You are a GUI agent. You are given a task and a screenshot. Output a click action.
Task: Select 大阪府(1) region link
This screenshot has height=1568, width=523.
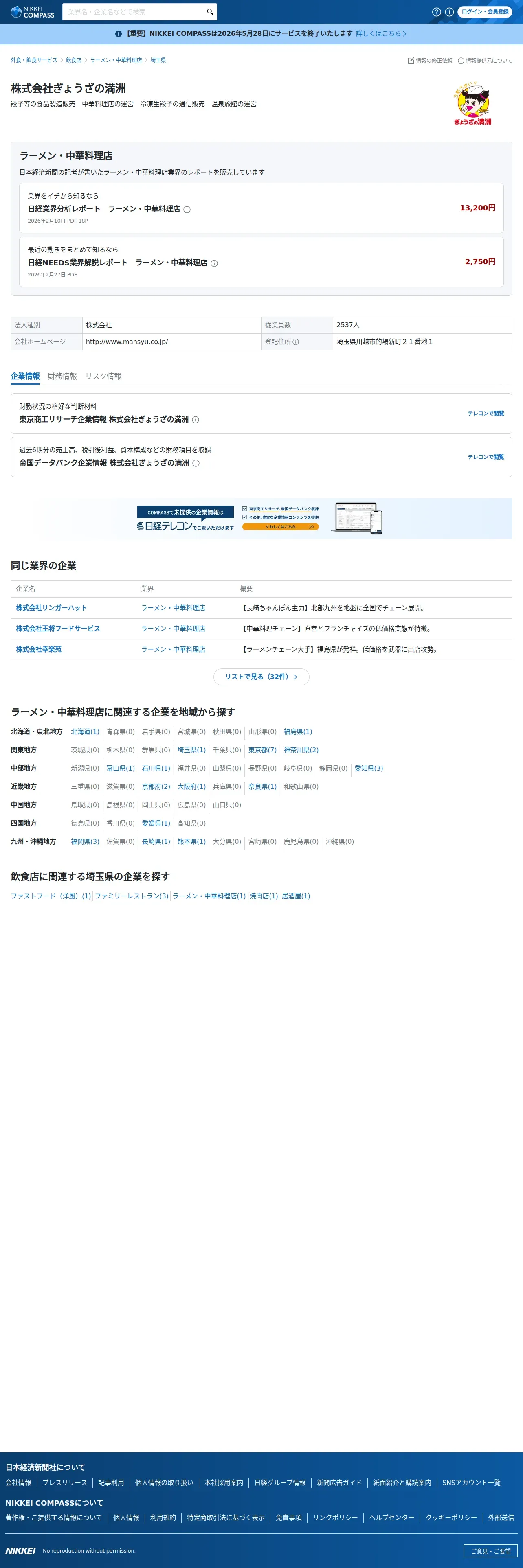point(191,786)
